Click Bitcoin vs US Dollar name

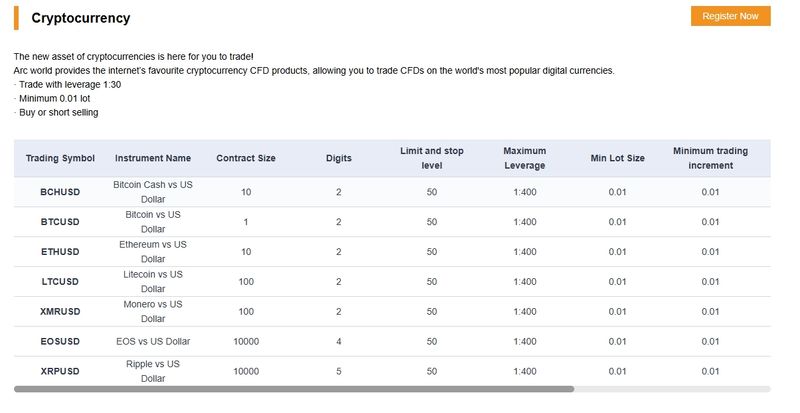click(x=153, y=222)
